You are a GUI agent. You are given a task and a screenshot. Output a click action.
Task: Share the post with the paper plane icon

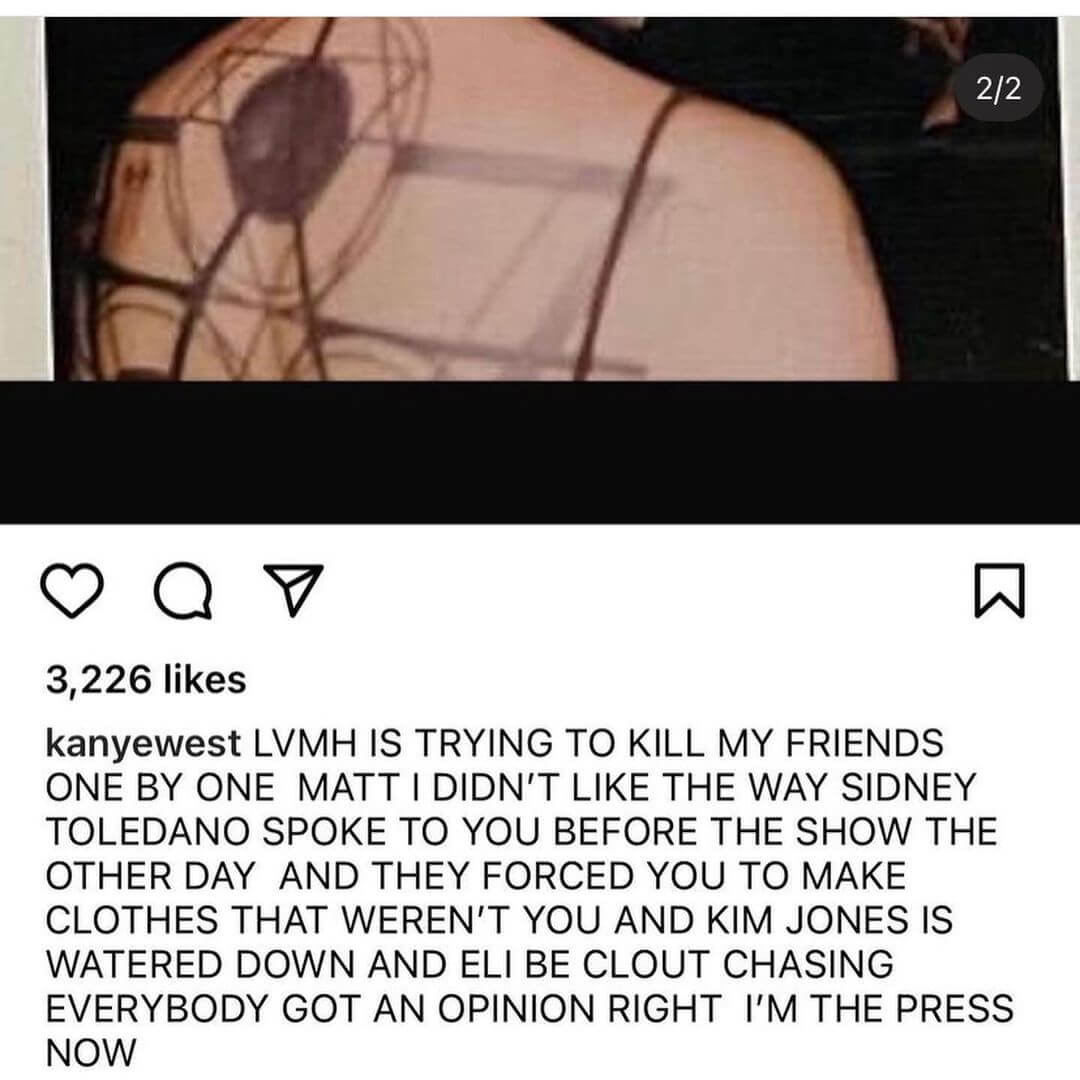coord(294,590)
